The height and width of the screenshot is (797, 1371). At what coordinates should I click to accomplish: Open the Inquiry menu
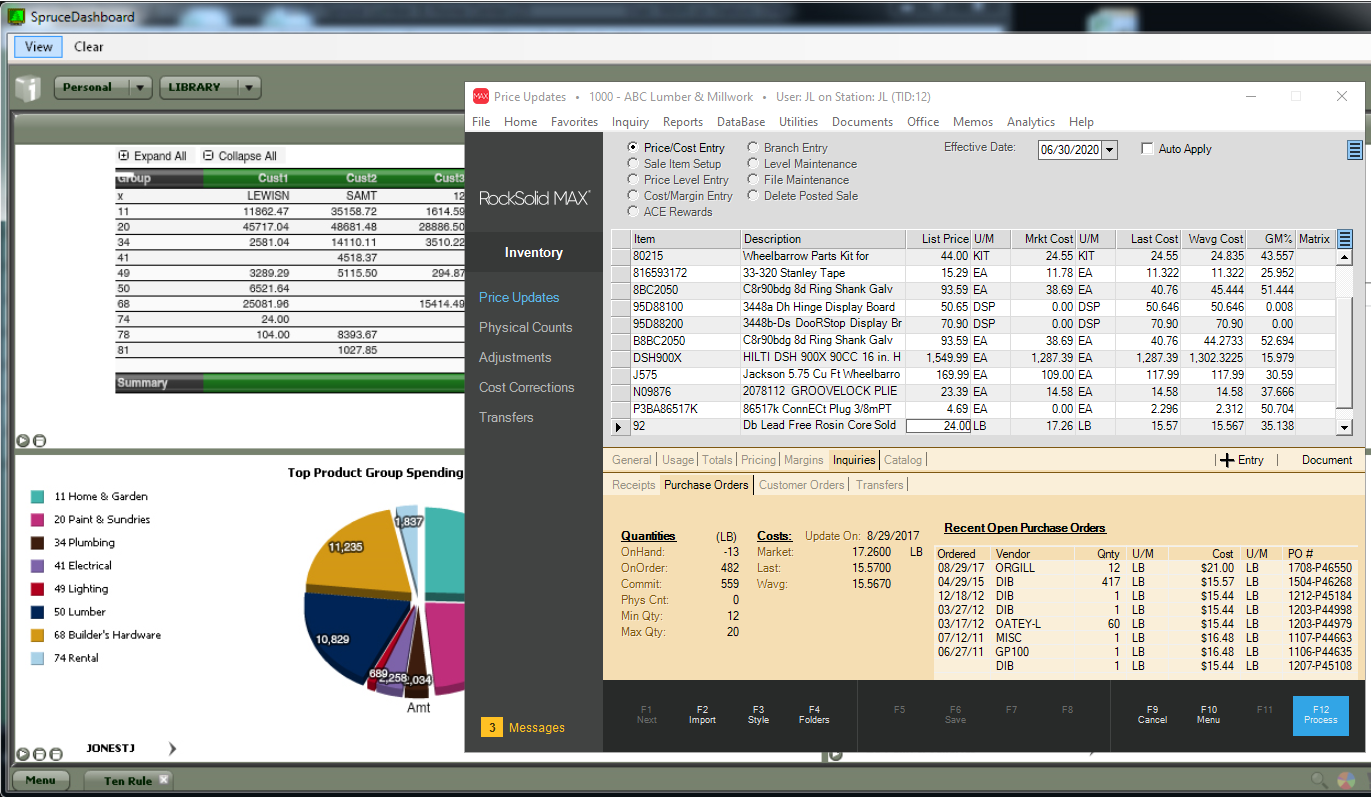coord(630,122)
